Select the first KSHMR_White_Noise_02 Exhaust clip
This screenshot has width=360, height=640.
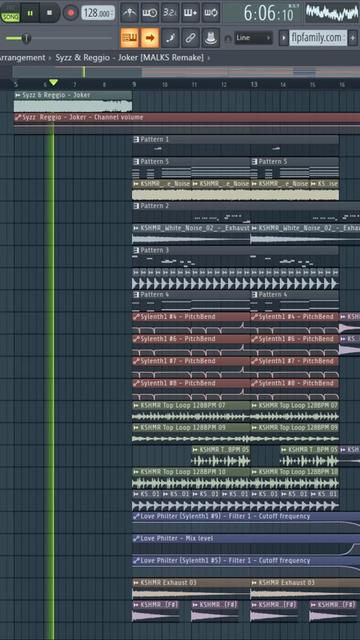(191, 233)
